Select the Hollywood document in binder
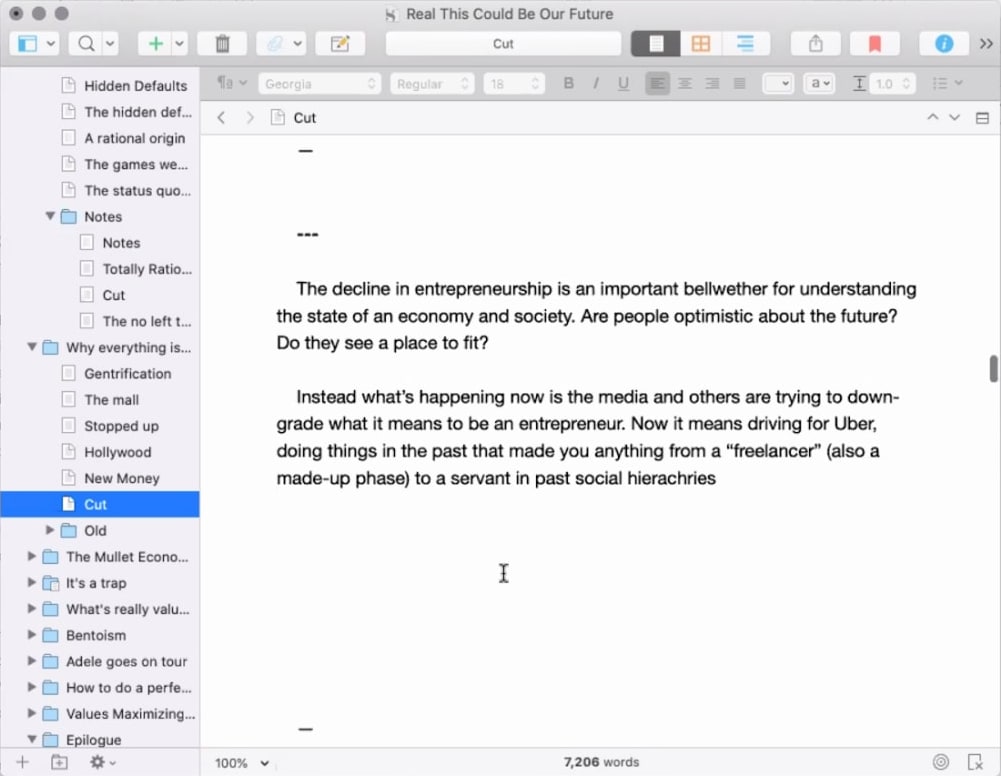Image resolution: width=1001 pixels, height=776 pixels. pyautogui.click(x=117, y=452)
